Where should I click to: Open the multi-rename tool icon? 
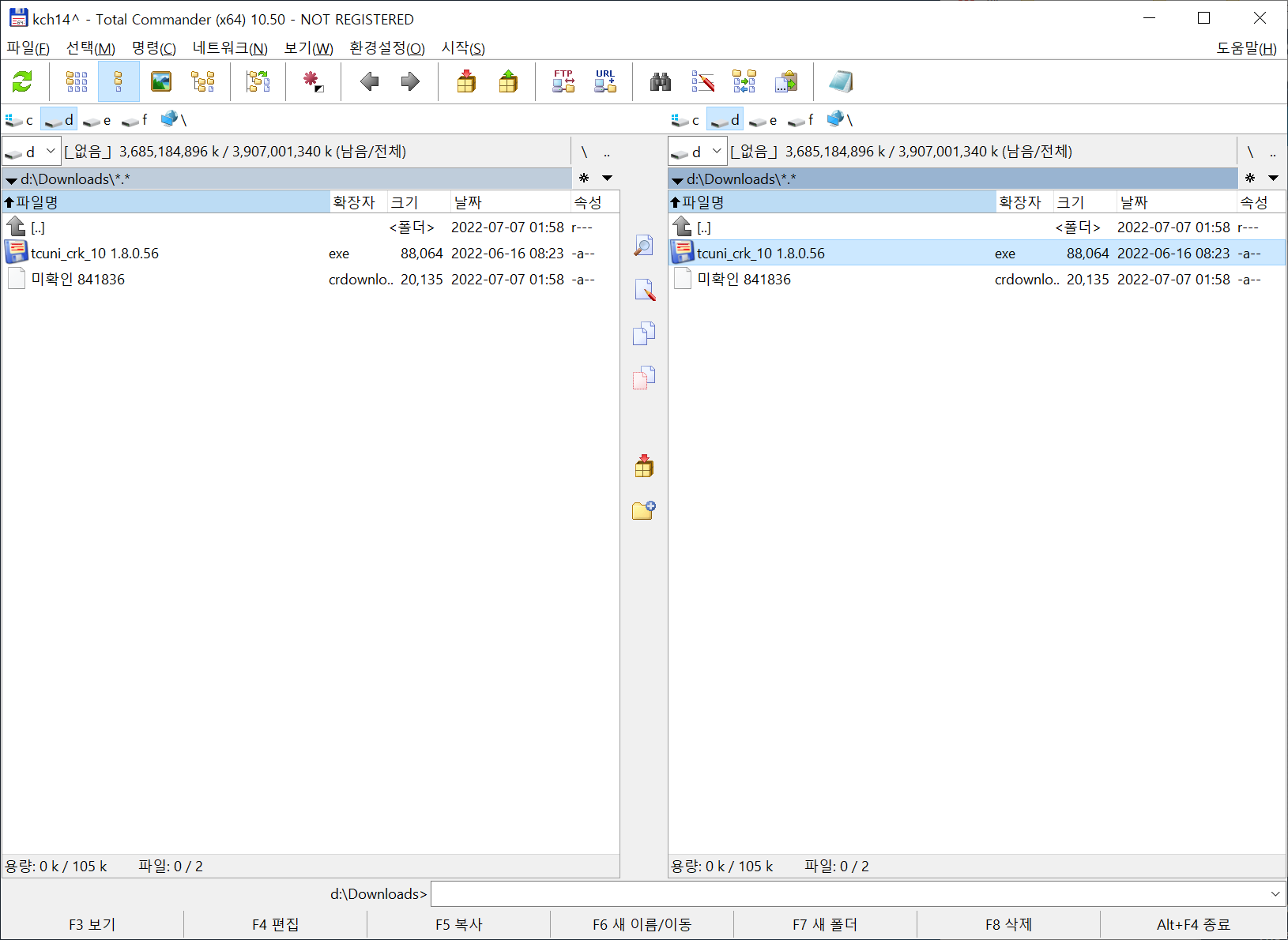point(702,81)
